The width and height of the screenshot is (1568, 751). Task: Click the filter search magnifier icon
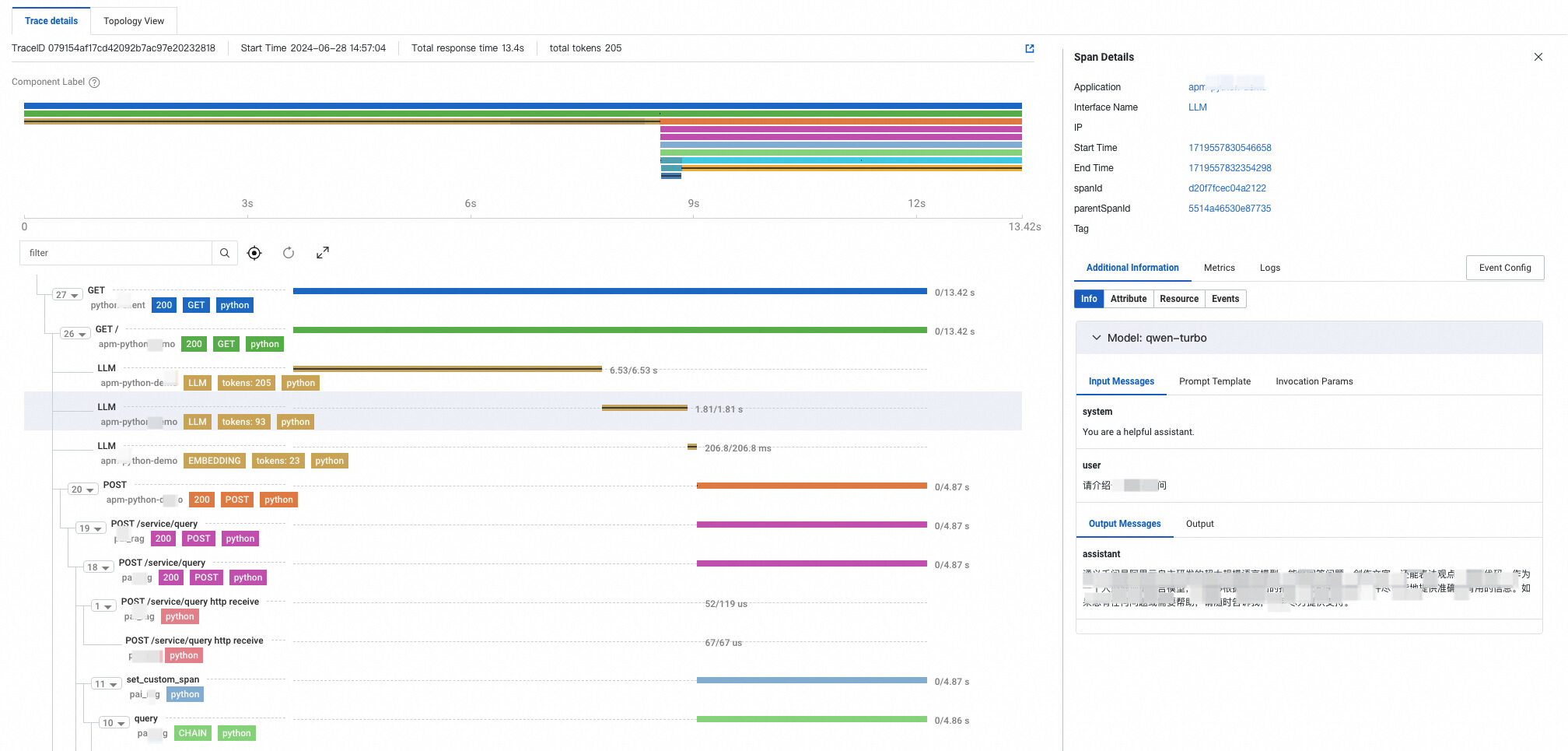(x=224, y=253)
